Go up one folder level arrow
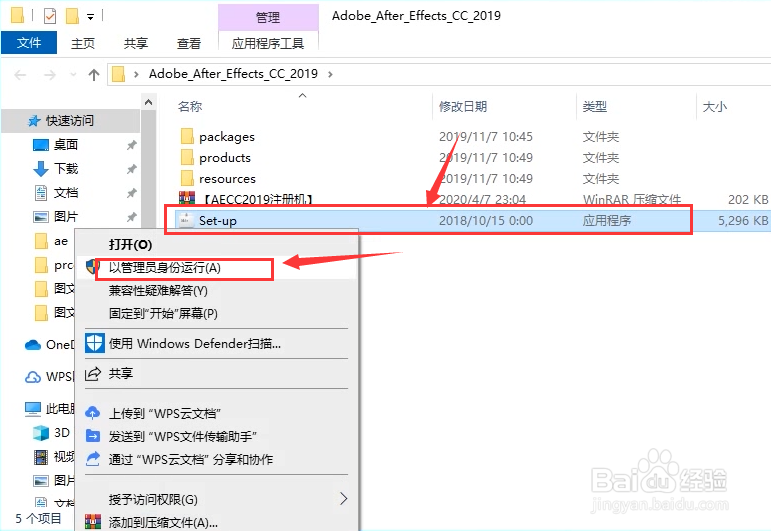This screenshot has width=771, height=531. pyautogui.click(x=93, y=75)
